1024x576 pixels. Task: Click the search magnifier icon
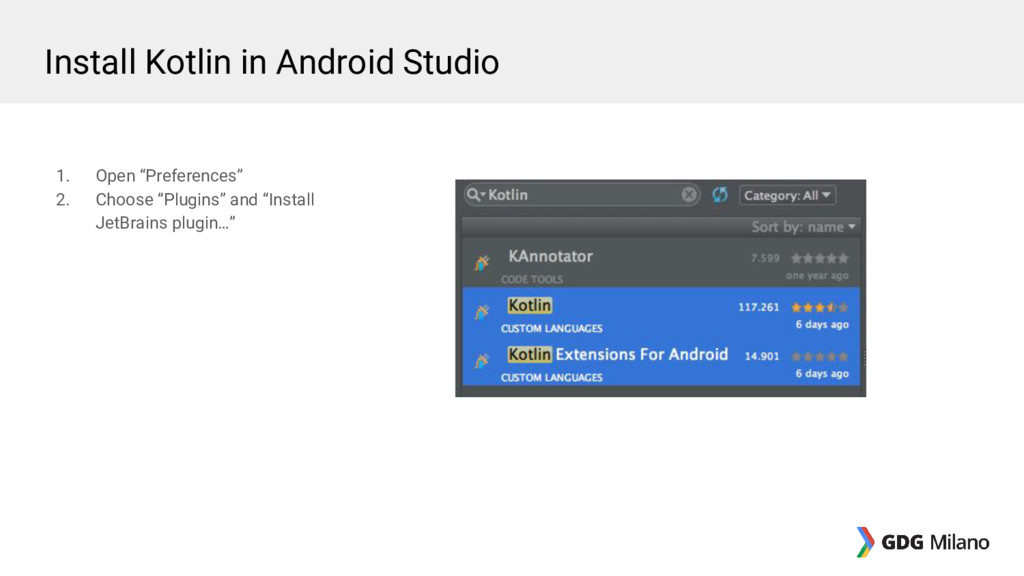(474, 195)
